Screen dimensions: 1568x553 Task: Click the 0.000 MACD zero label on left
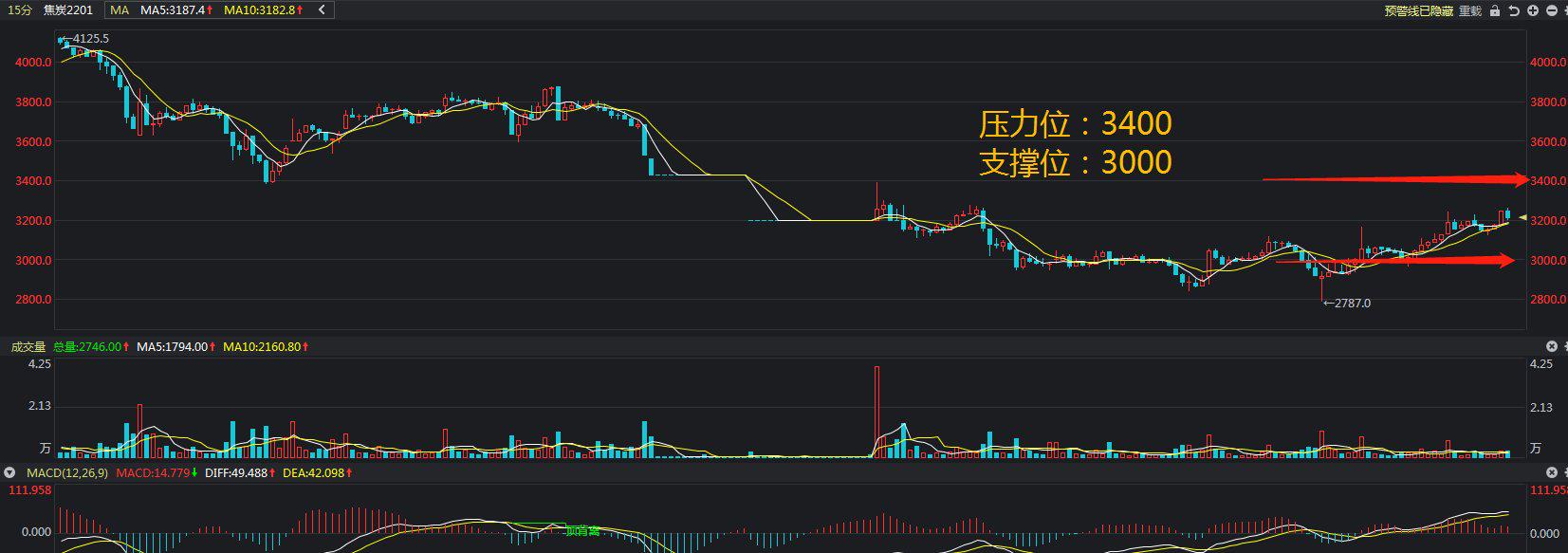(x=36, y=532)
